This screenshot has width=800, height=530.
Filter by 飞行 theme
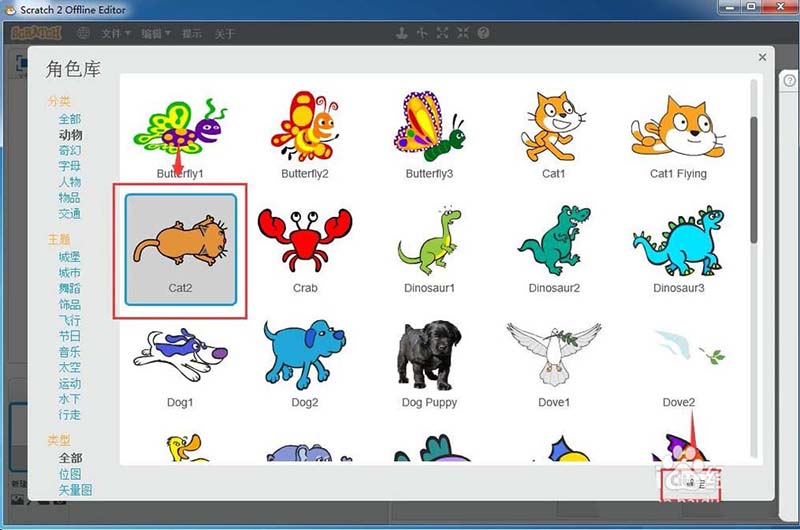point(70,320)
